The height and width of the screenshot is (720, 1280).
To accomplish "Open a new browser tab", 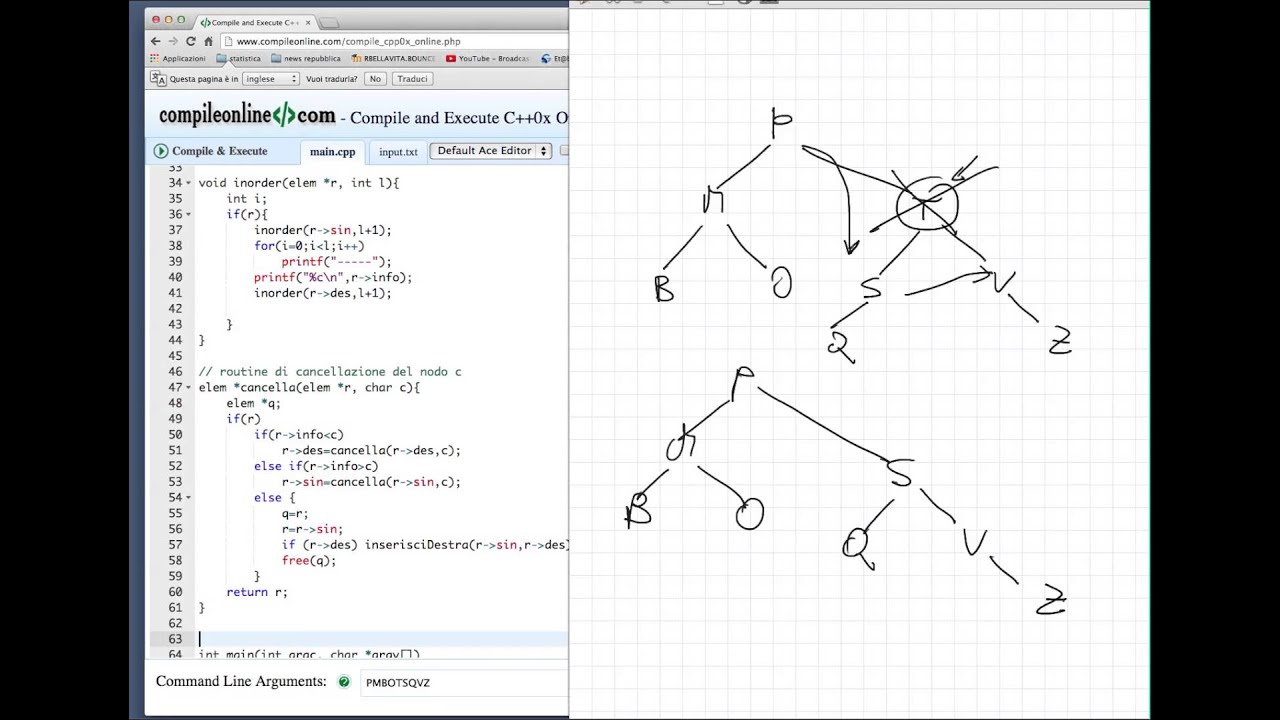I will [x=329, y=22].
